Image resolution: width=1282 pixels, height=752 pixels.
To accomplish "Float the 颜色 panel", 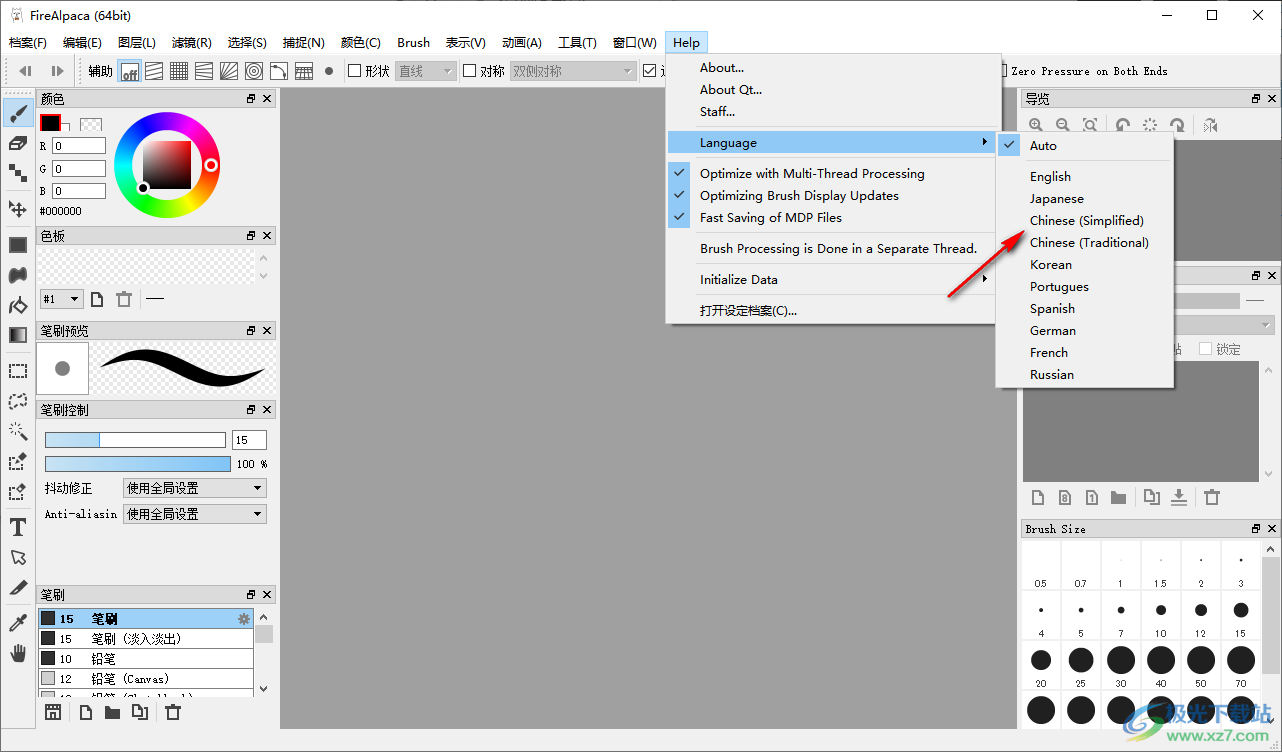I will (x=251, y=99).
